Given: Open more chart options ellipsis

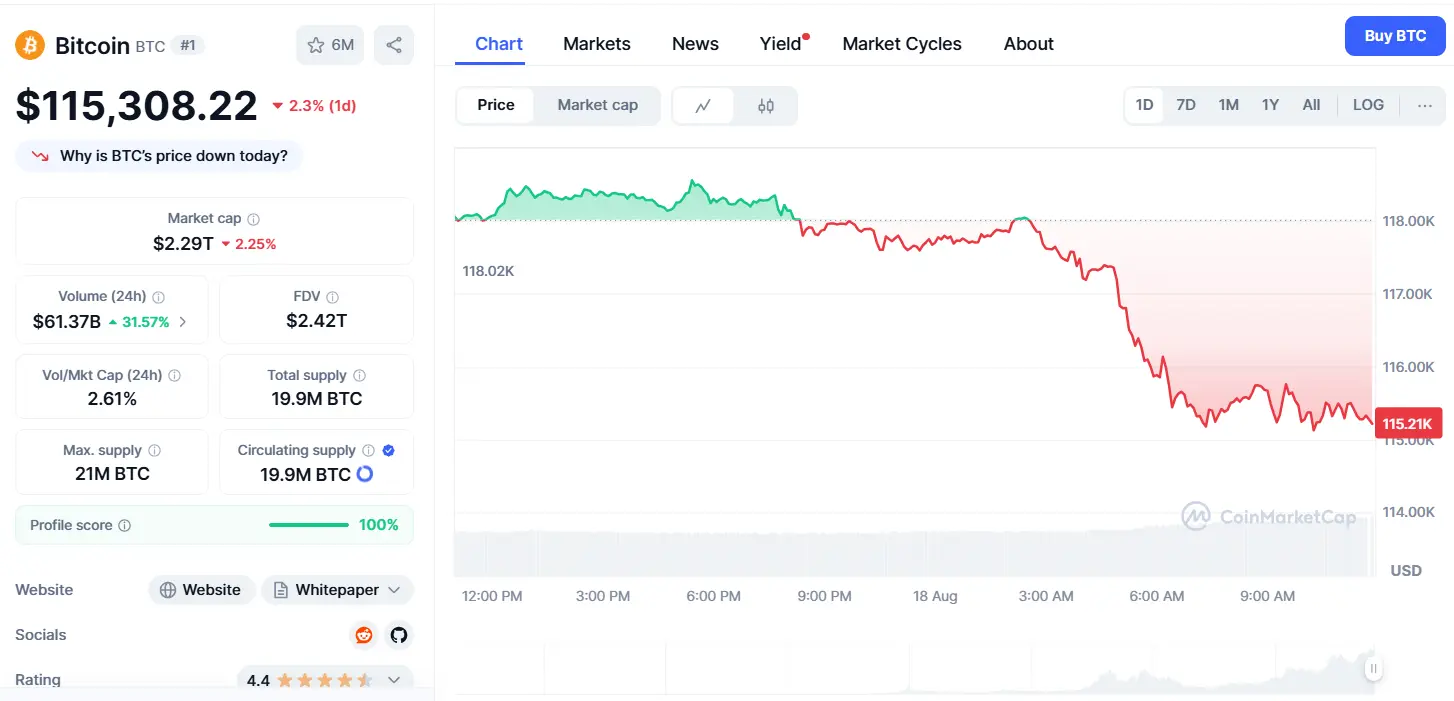Looking at the screenshot, I should [1425, 105].
